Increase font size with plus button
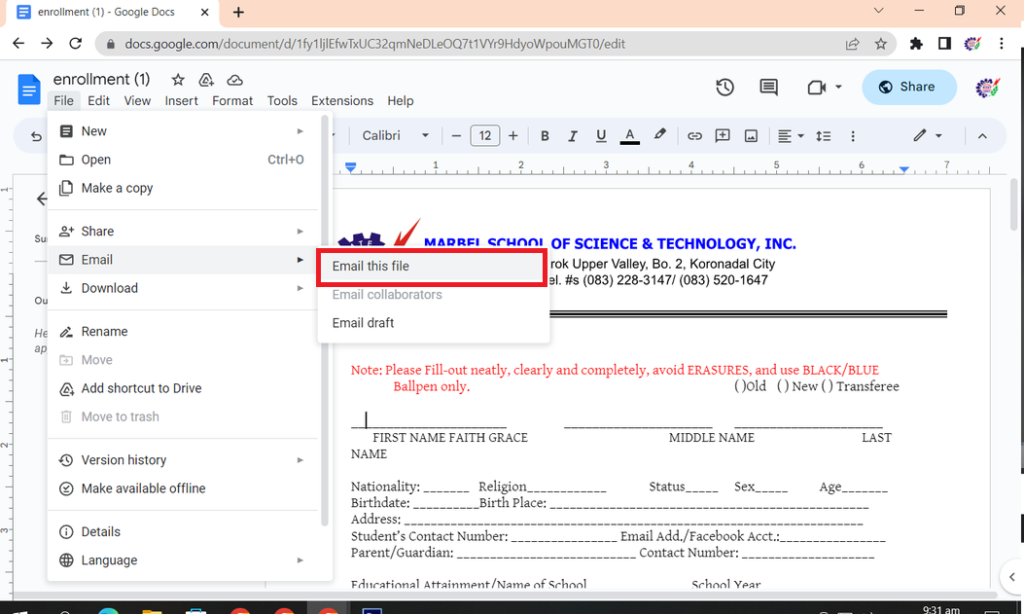This screenshot has width=1024, height=614. 513,135
